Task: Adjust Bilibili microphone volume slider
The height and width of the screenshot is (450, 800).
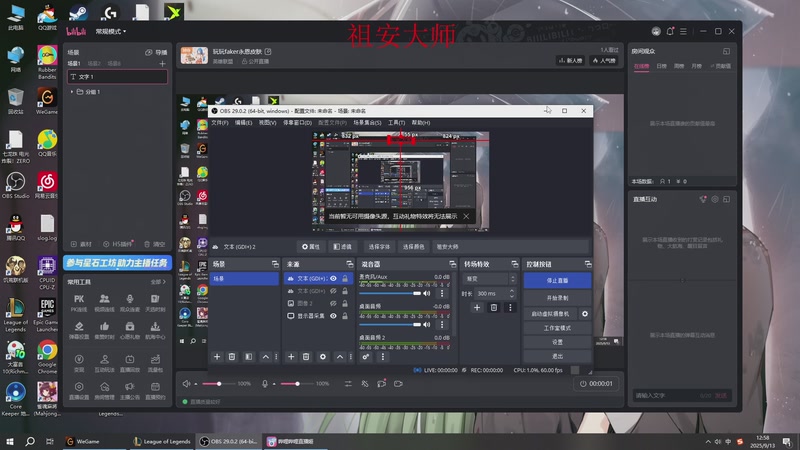Action: point(297,384)
